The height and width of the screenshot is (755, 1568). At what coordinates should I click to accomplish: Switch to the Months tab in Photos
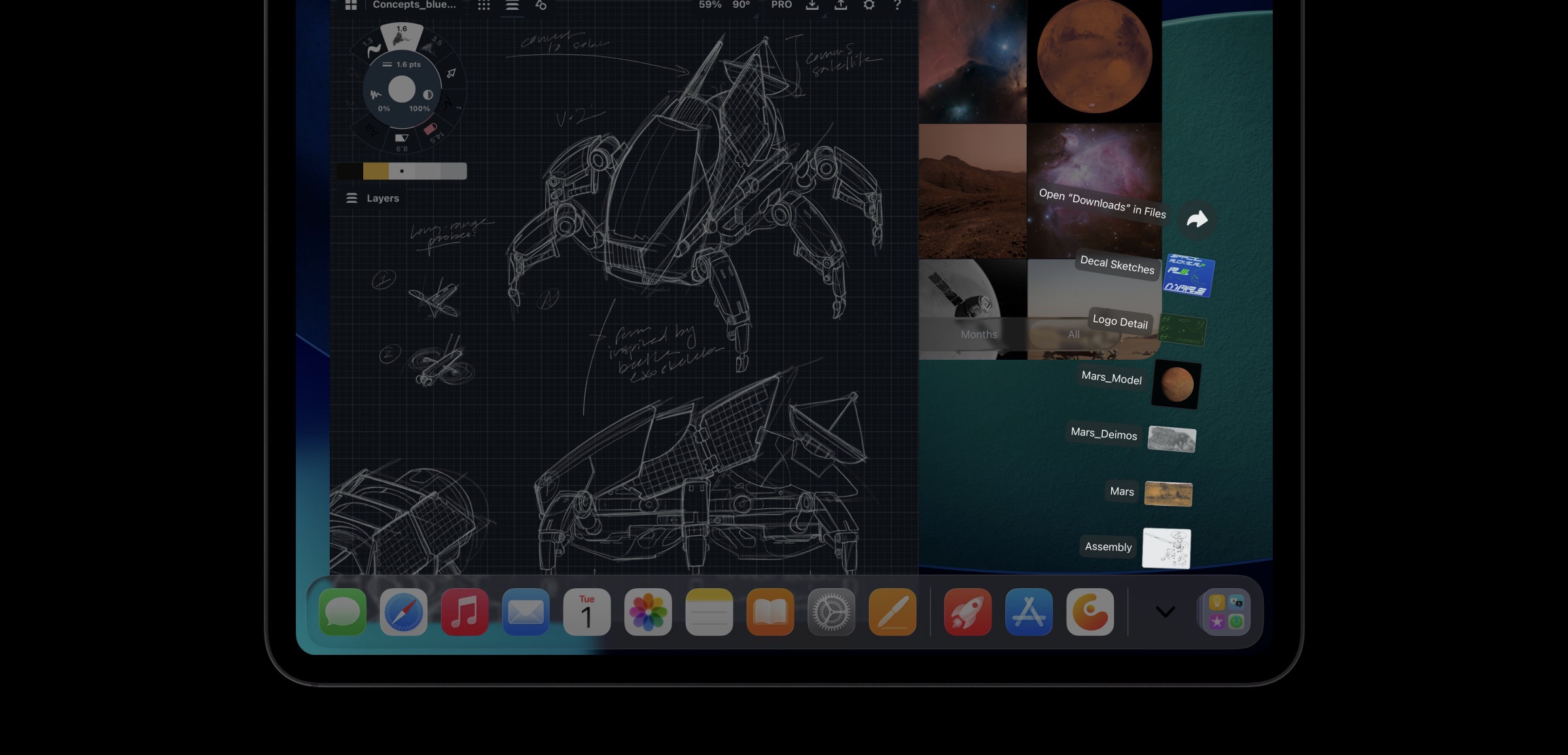978,334
